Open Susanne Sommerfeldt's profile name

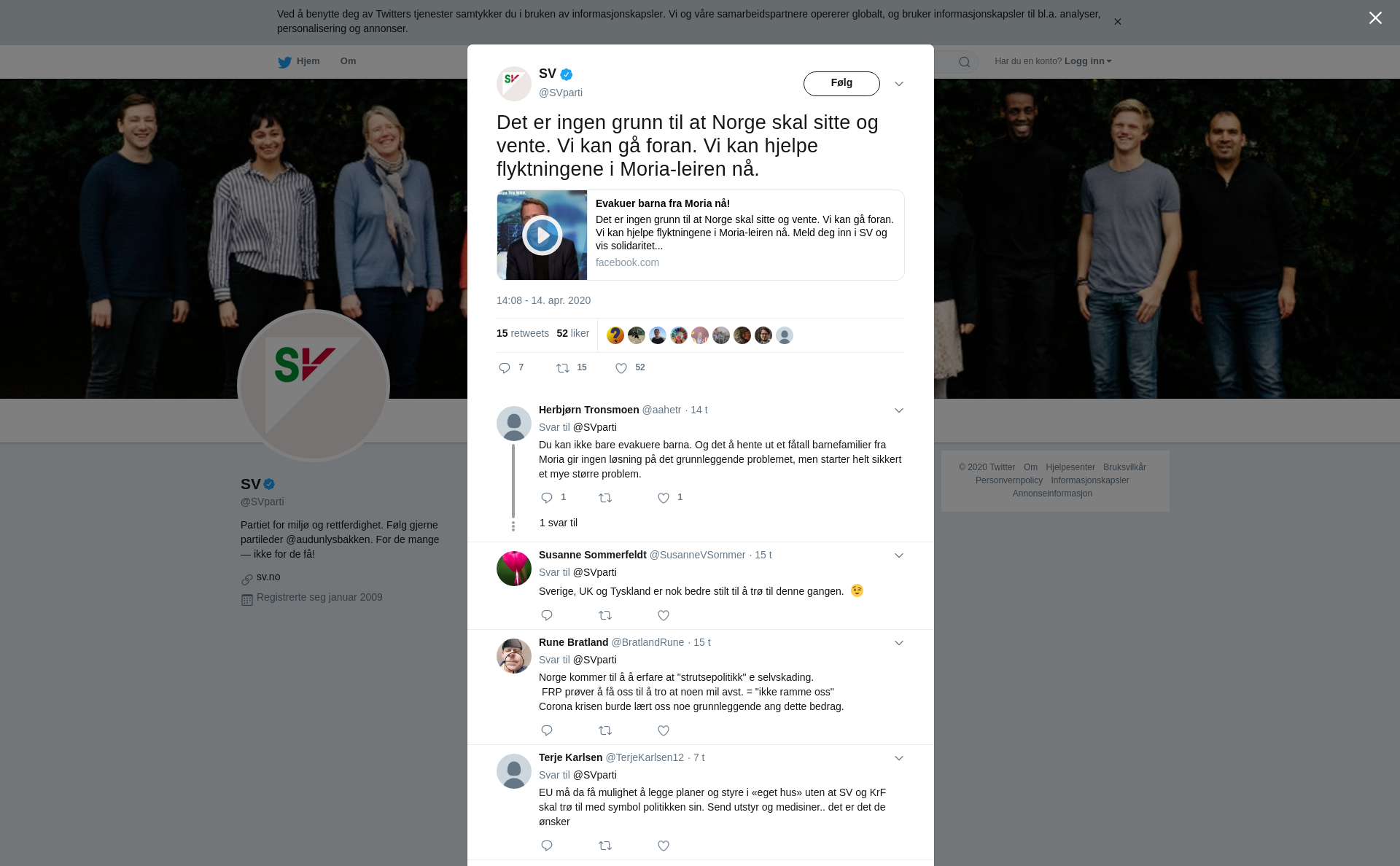tap(592, 555)
